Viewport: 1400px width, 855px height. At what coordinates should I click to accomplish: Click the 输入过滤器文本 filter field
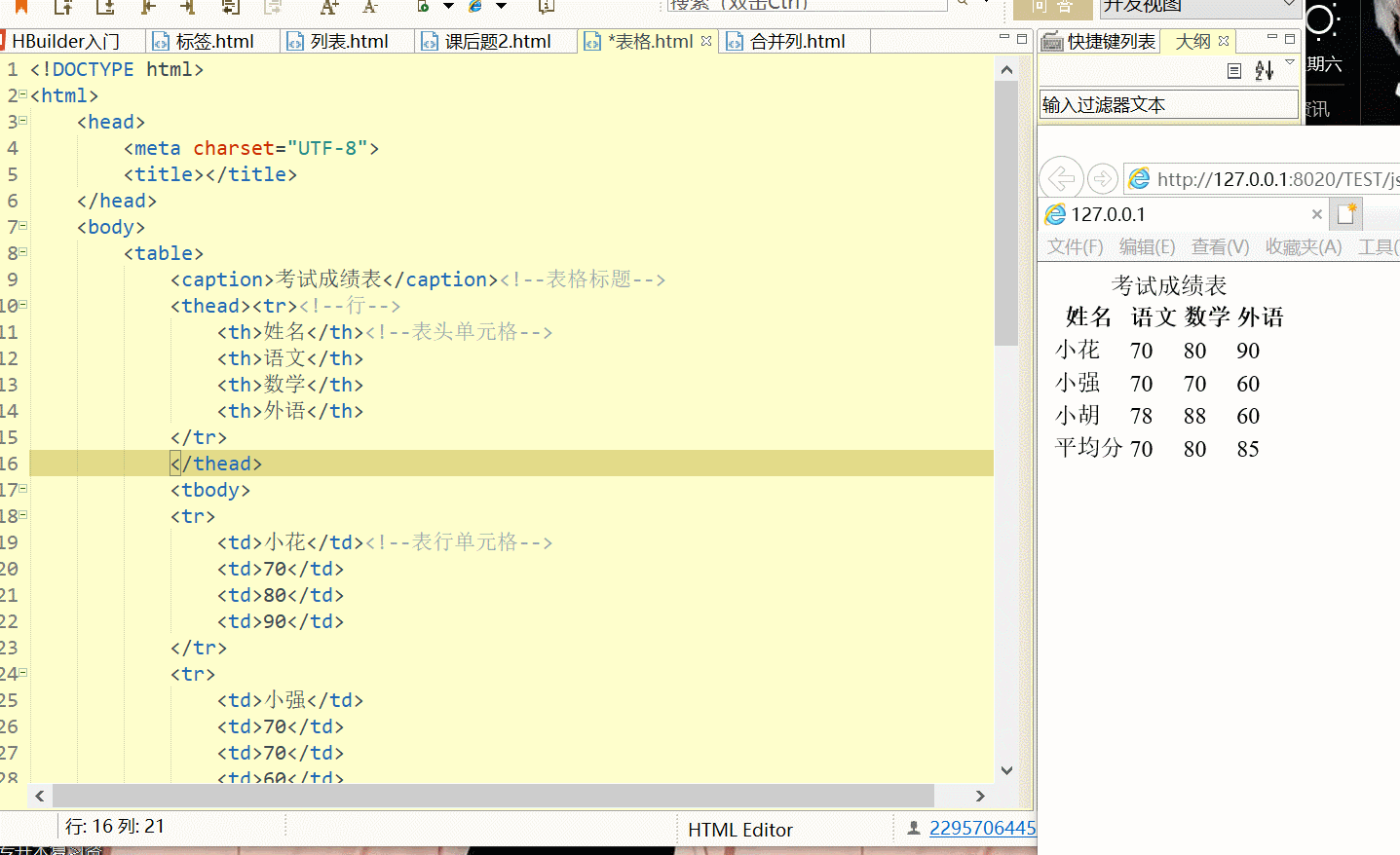[1168, 104]
